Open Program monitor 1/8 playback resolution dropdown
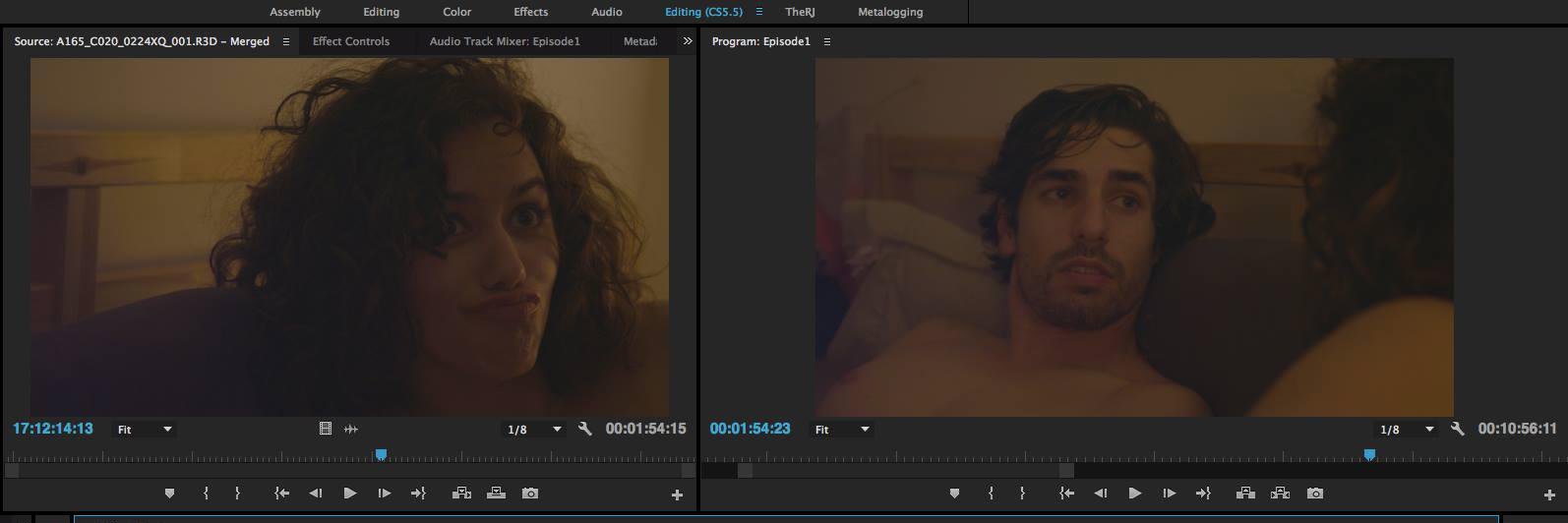1568x523 pixels. click(1407, 430)
